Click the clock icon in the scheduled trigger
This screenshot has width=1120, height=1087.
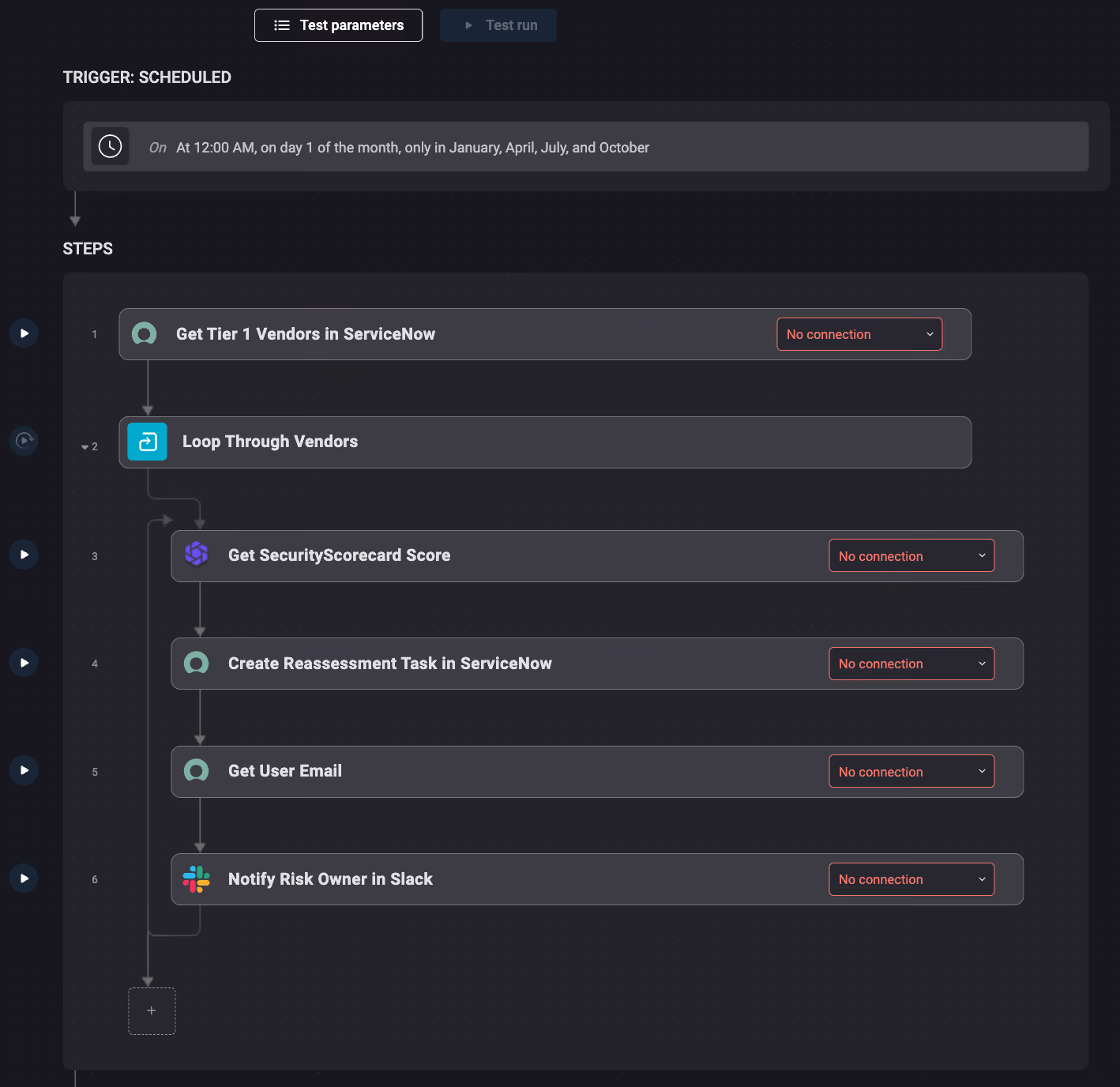tap(110, 146)
